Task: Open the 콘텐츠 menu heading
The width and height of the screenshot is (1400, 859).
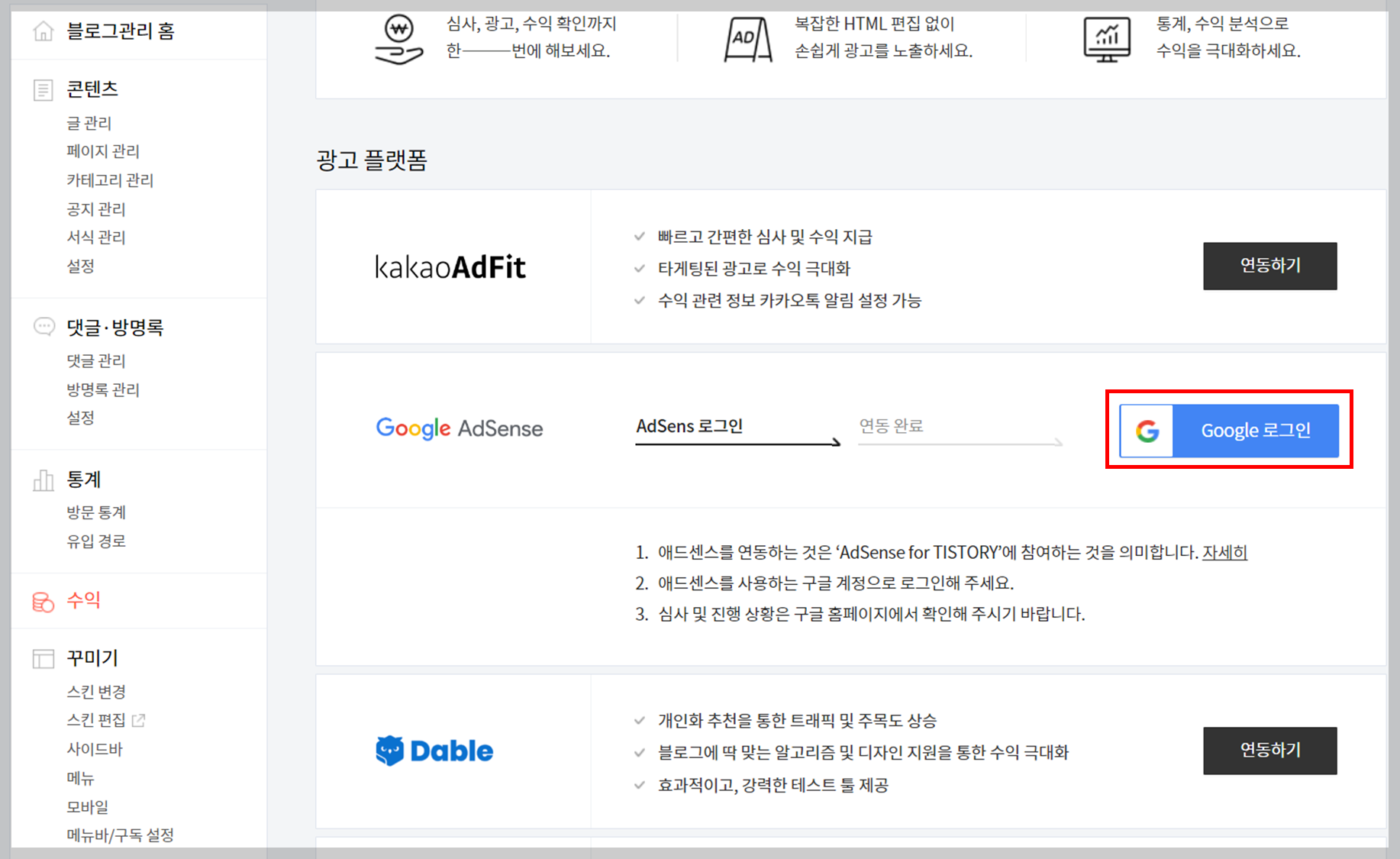Action: 92,89
